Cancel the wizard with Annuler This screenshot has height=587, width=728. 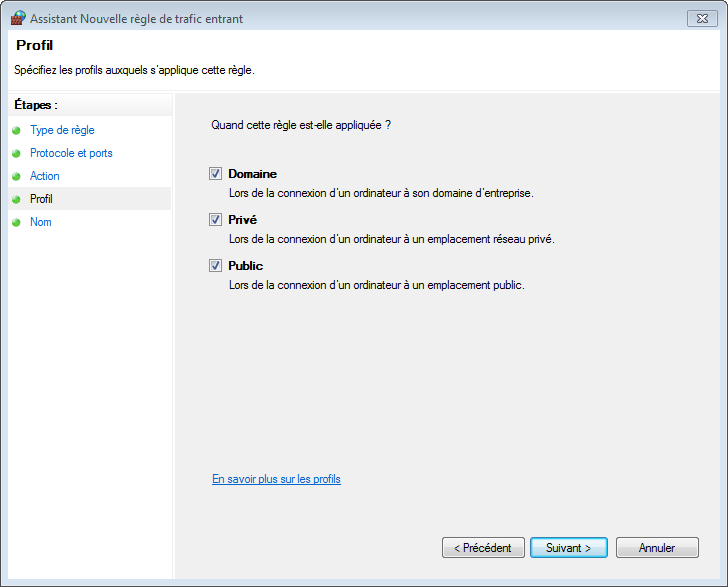click(657, 548)
